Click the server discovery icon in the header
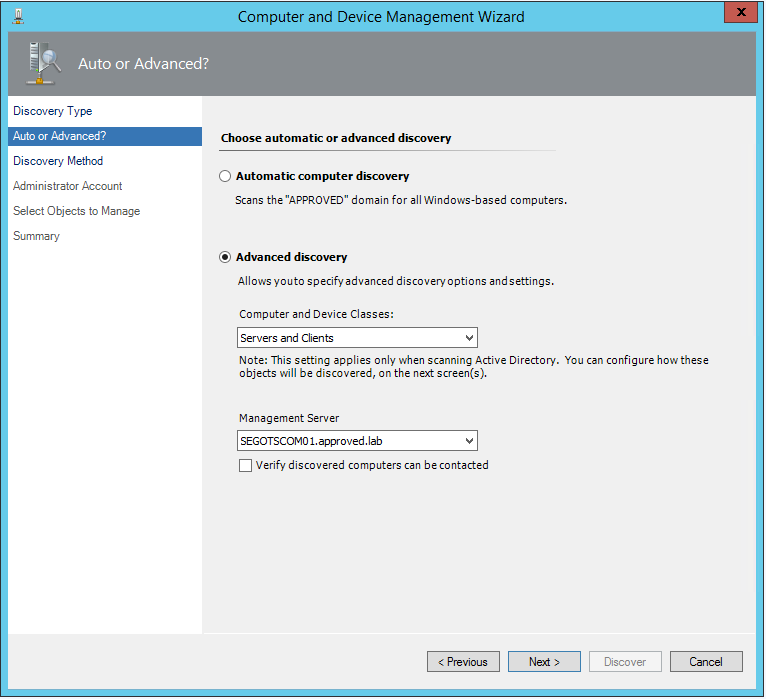The height and width of the screenshot is (699, 766). [x=42, y=64]
